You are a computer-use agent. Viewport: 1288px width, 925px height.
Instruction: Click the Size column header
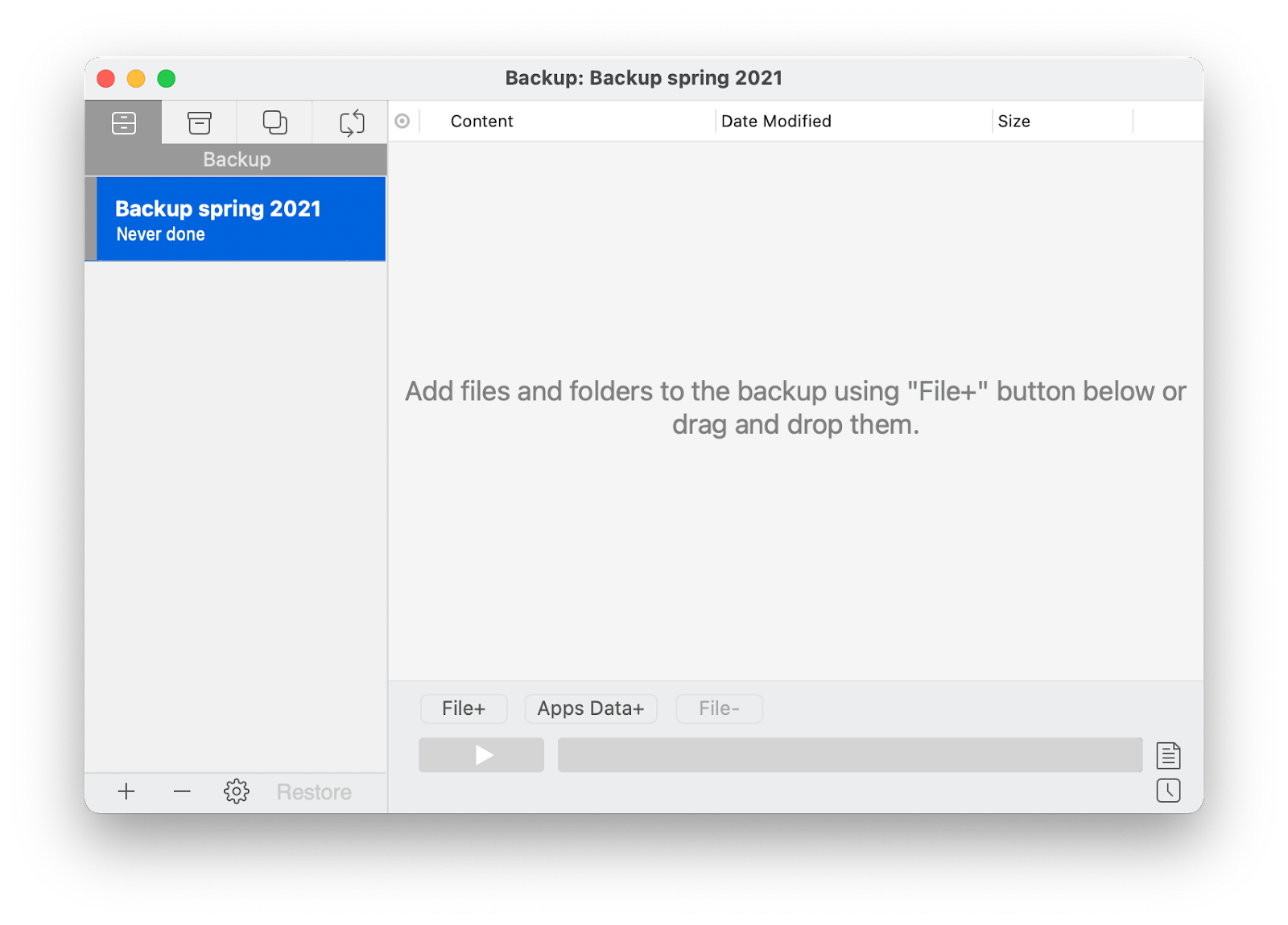pyautogui.click(x=1013, y=121)
